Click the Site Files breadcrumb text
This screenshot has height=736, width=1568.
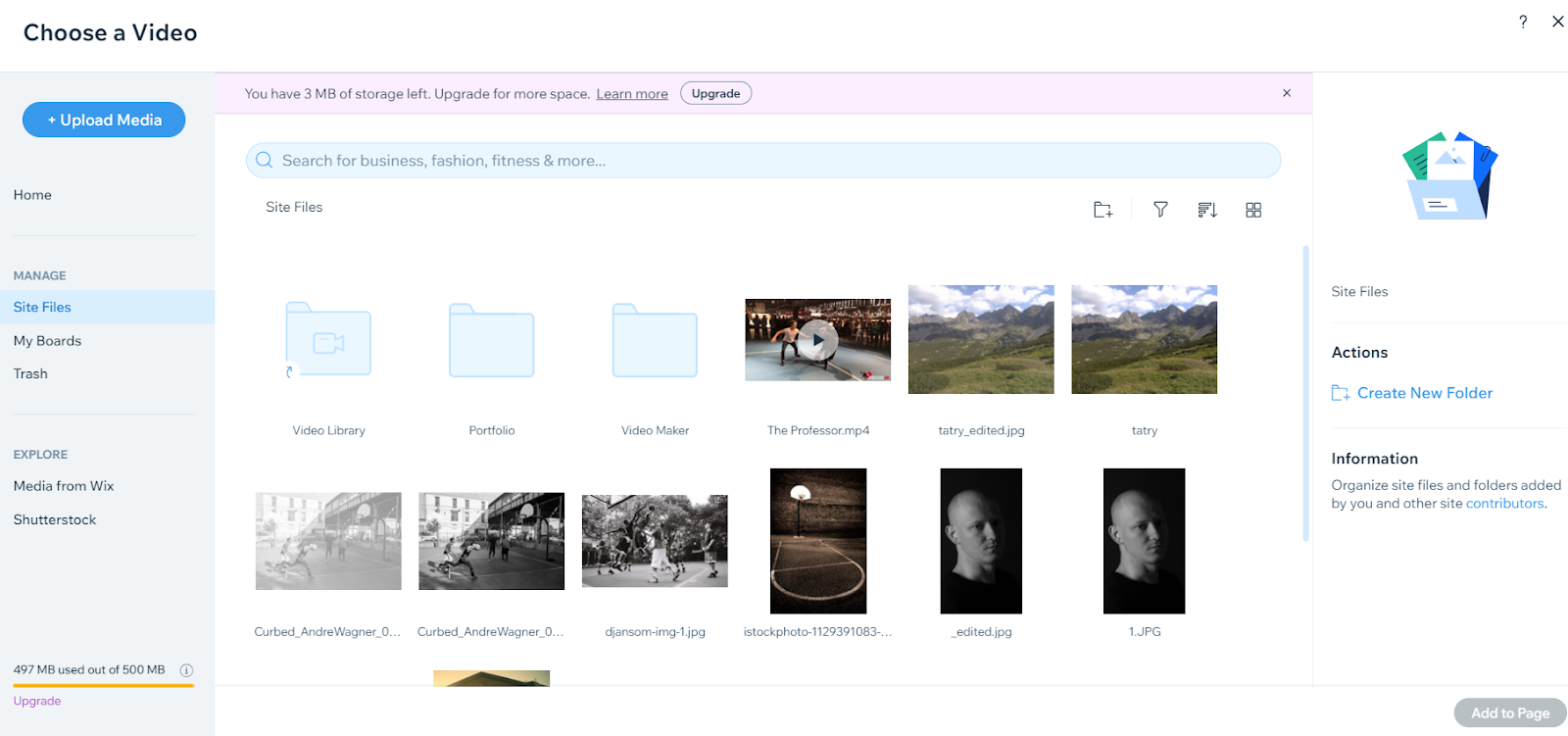294,207
